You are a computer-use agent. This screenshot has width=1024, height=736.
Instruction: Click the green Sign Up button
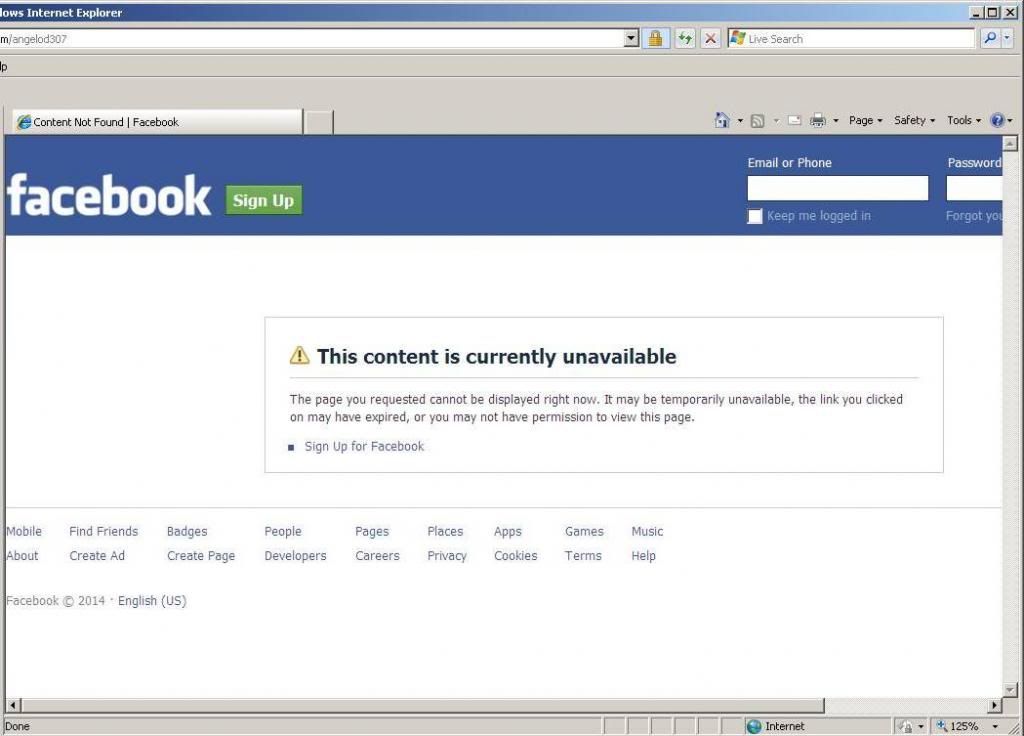point(263,200)
